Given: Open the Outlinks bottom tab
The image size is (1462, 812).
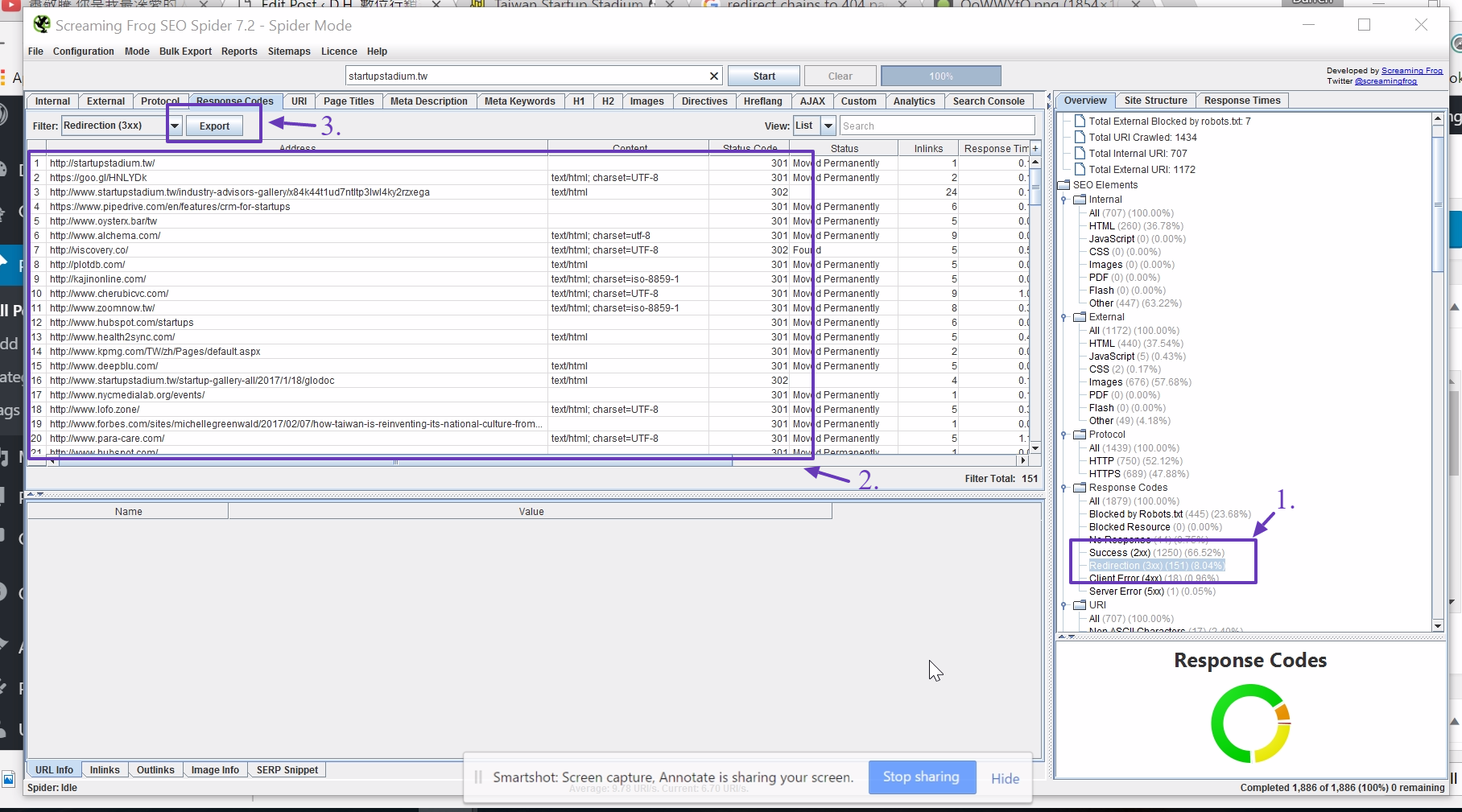Looking at the screenshot, I should pos(155,770).
